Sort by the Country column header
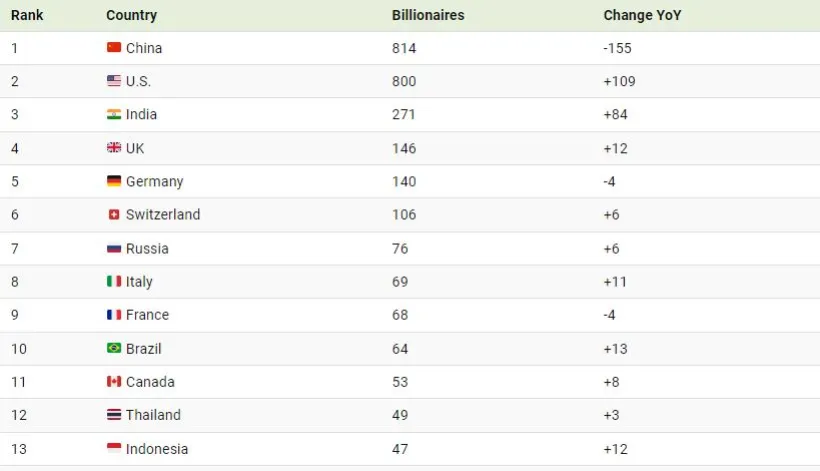The height and width of the screenshot is (471, 820). (x=131, y=16)
